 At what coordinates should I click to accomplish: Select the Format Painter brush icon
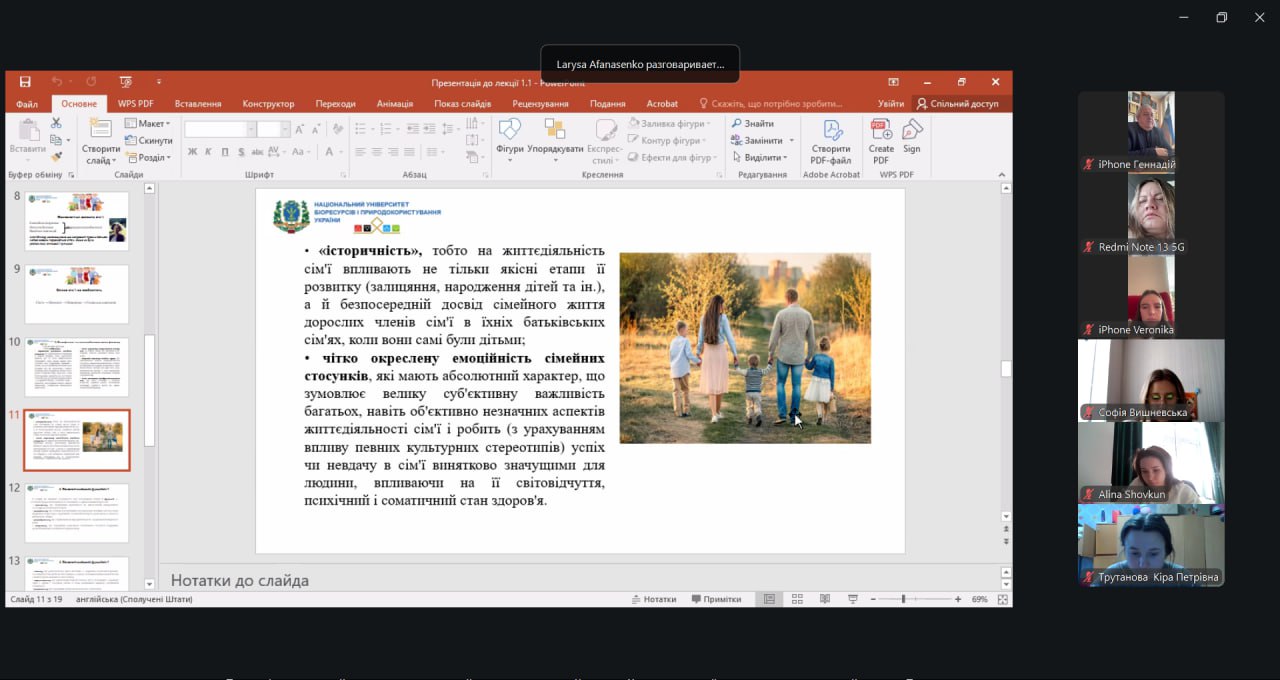tap(56, 156)
